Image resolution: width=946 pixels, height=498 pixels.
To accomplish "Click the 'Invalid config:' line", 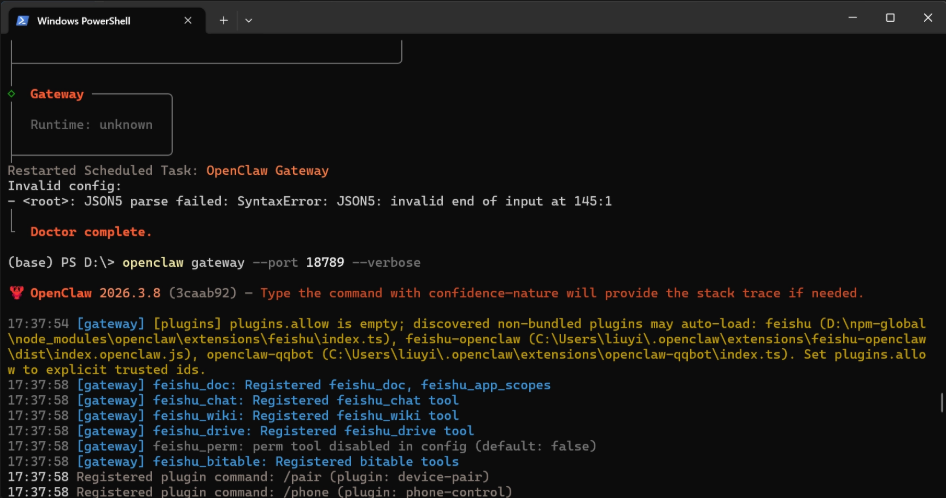I will click(x=65, y=186).
